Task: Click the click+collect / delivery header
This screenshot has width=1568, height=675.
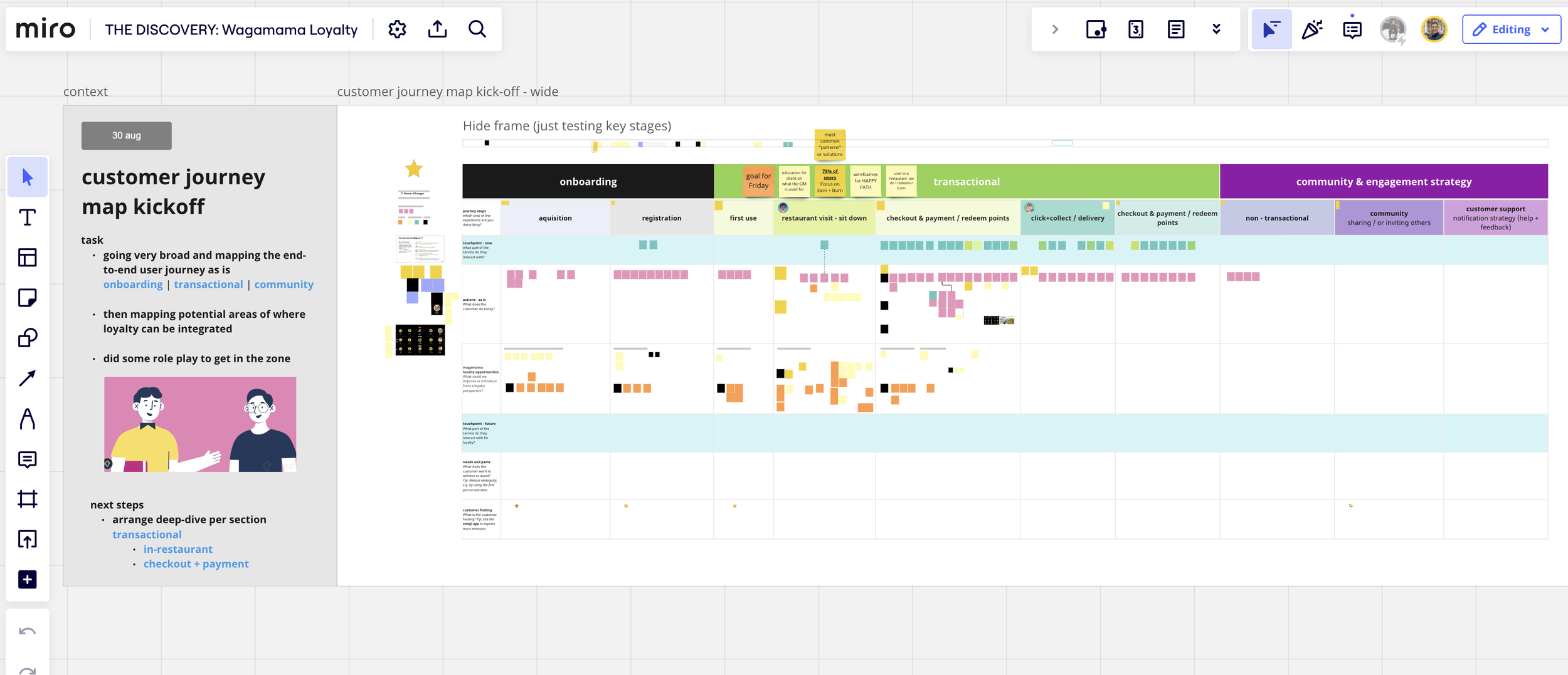Action: (1067, 218)
